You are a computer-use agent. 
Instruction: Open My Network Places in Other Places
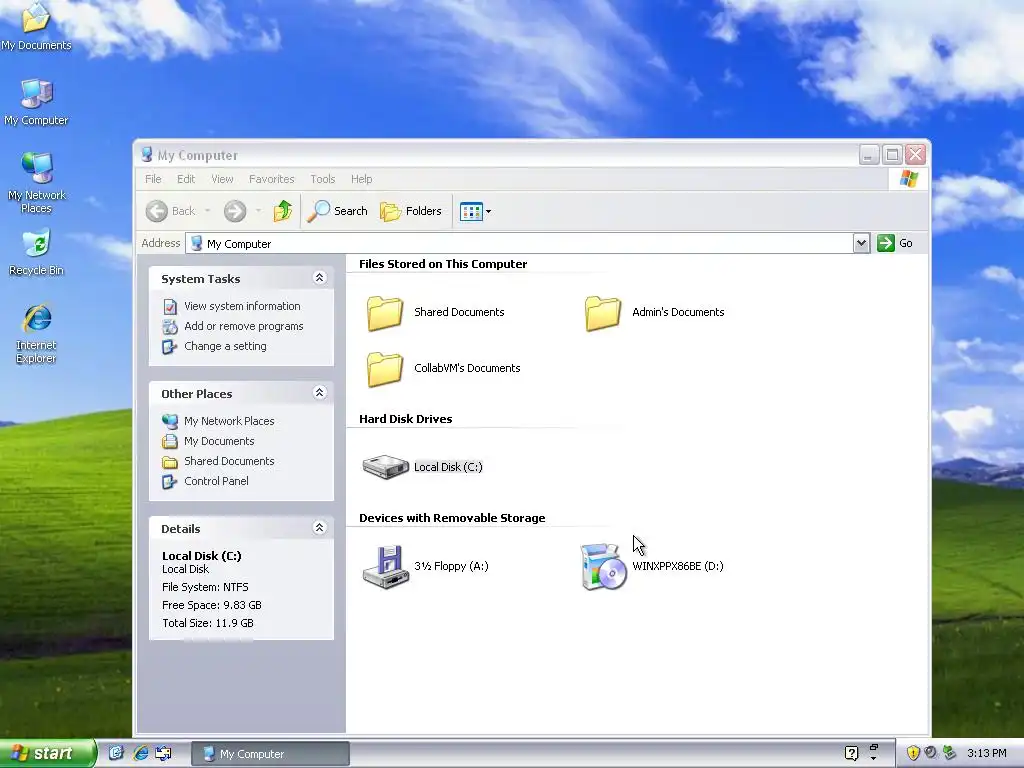[x=229, y=421]
